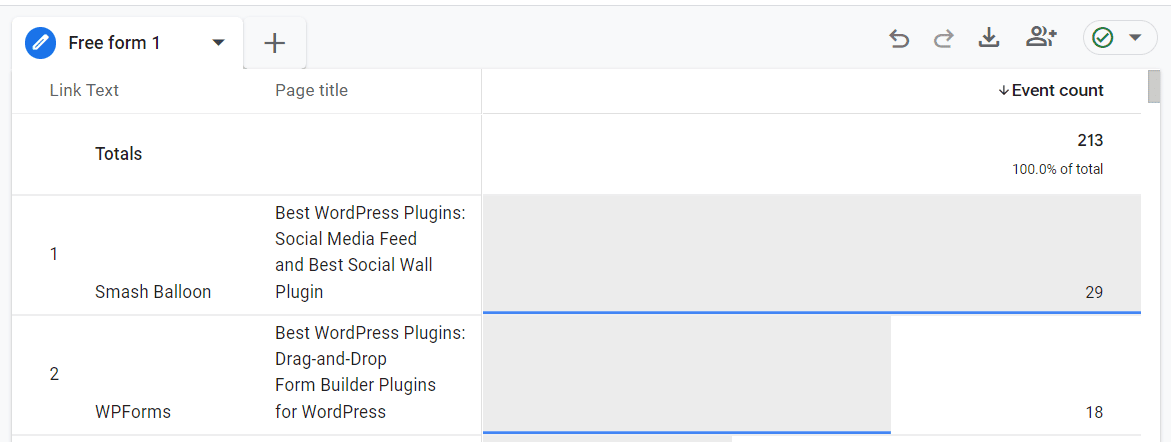Click the green checkmark status icon
1171x442 pixels.
(x=1102, y=38)
